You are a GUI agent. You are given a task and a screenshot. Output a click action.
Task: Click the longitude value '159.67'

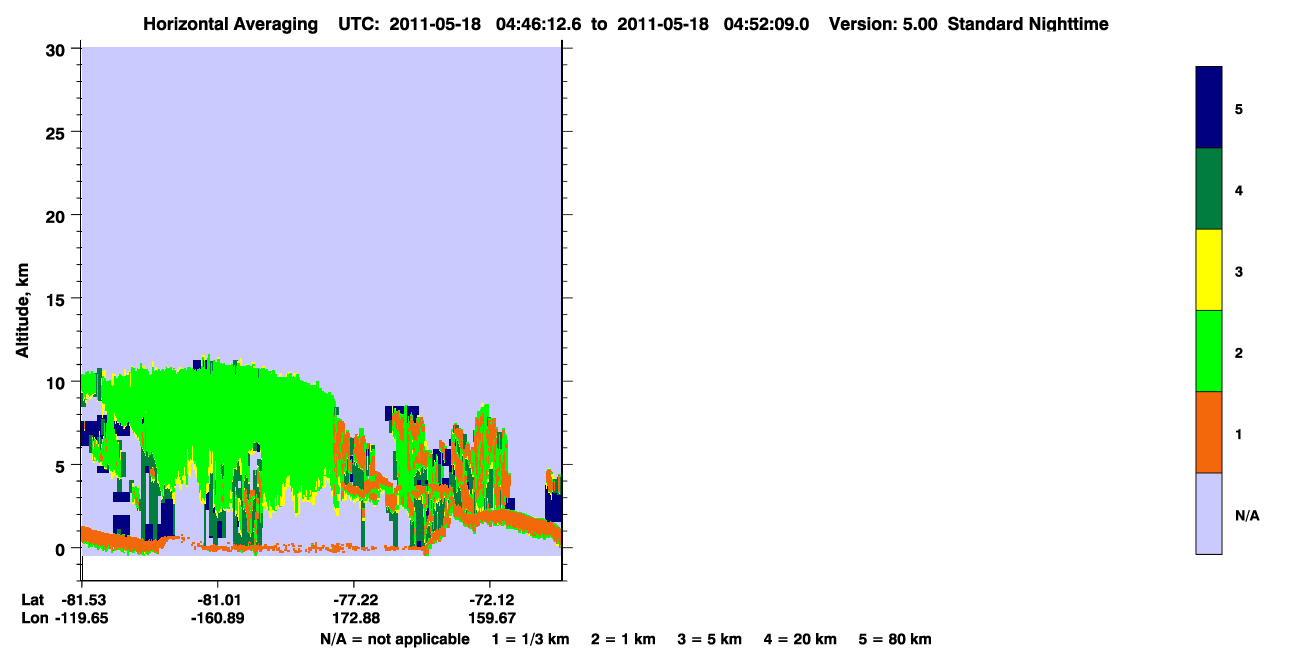(491, 618)
